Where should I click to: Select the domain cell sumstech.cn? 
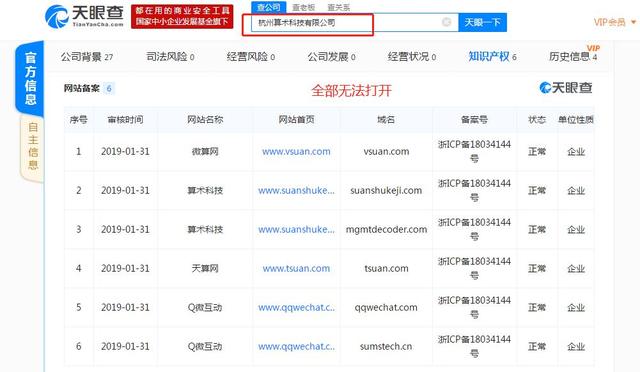pos(386,346)
